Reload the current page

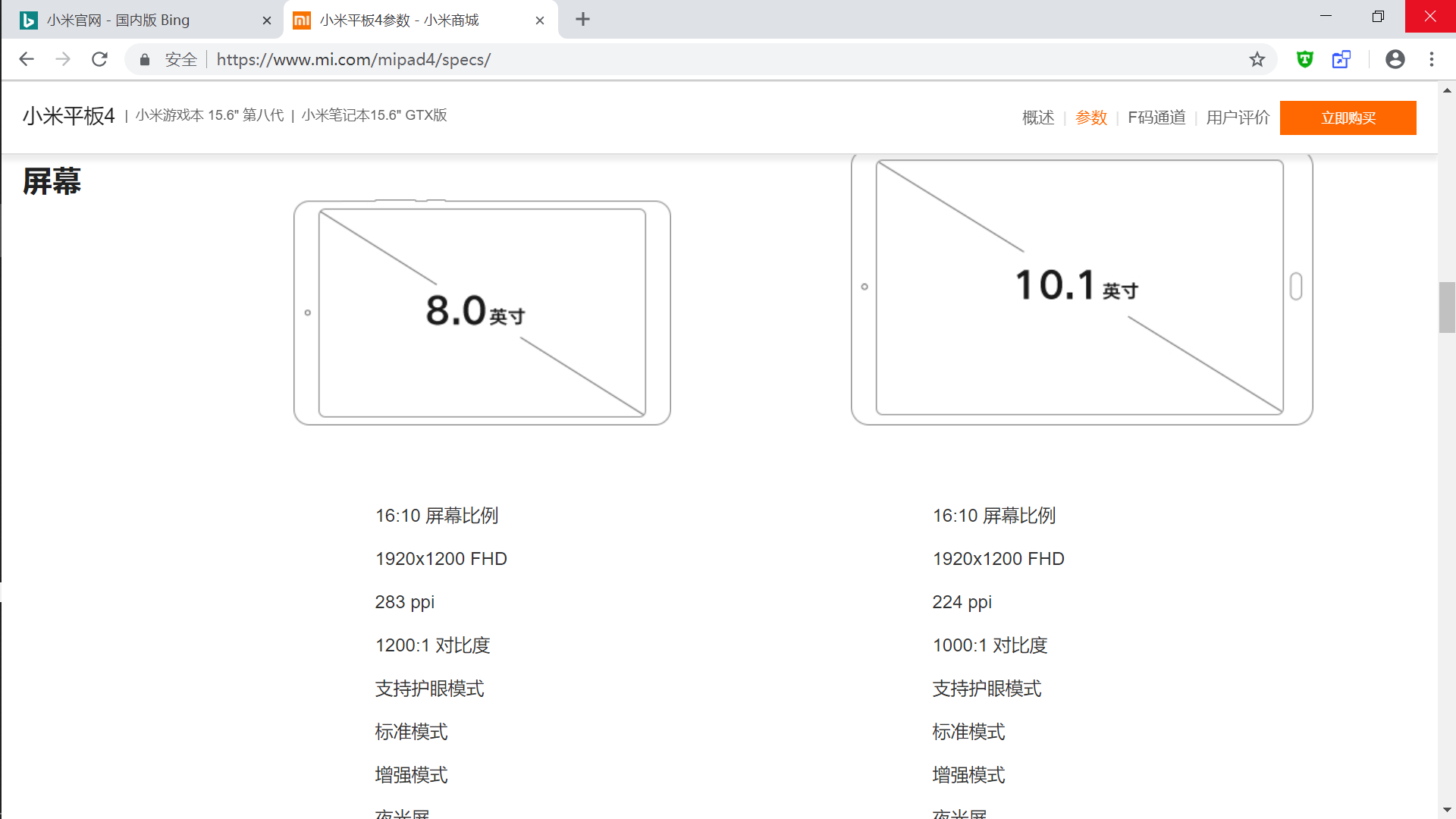coord(99,59)
